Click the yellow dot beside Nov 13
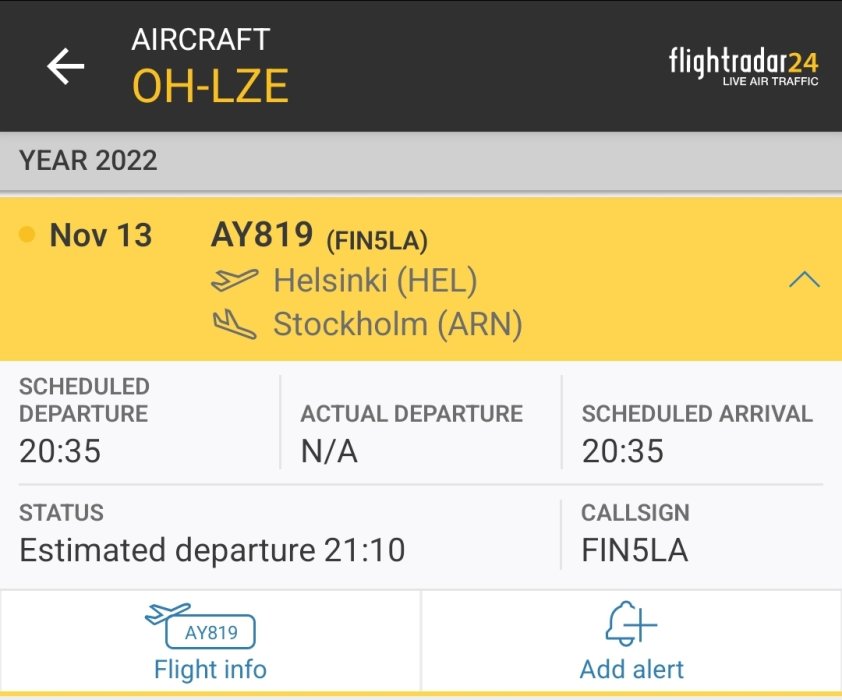Screen dimensions: 842x700 27,236
